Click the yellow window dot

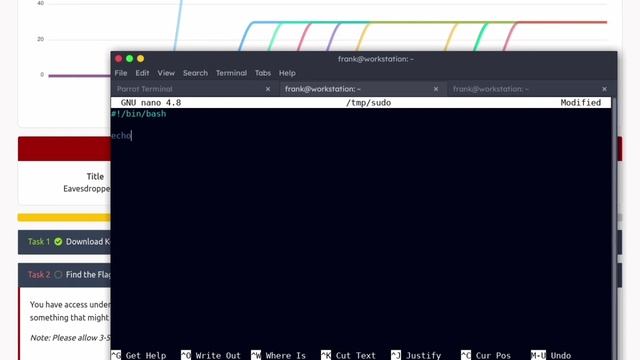[x=140, y=59]
